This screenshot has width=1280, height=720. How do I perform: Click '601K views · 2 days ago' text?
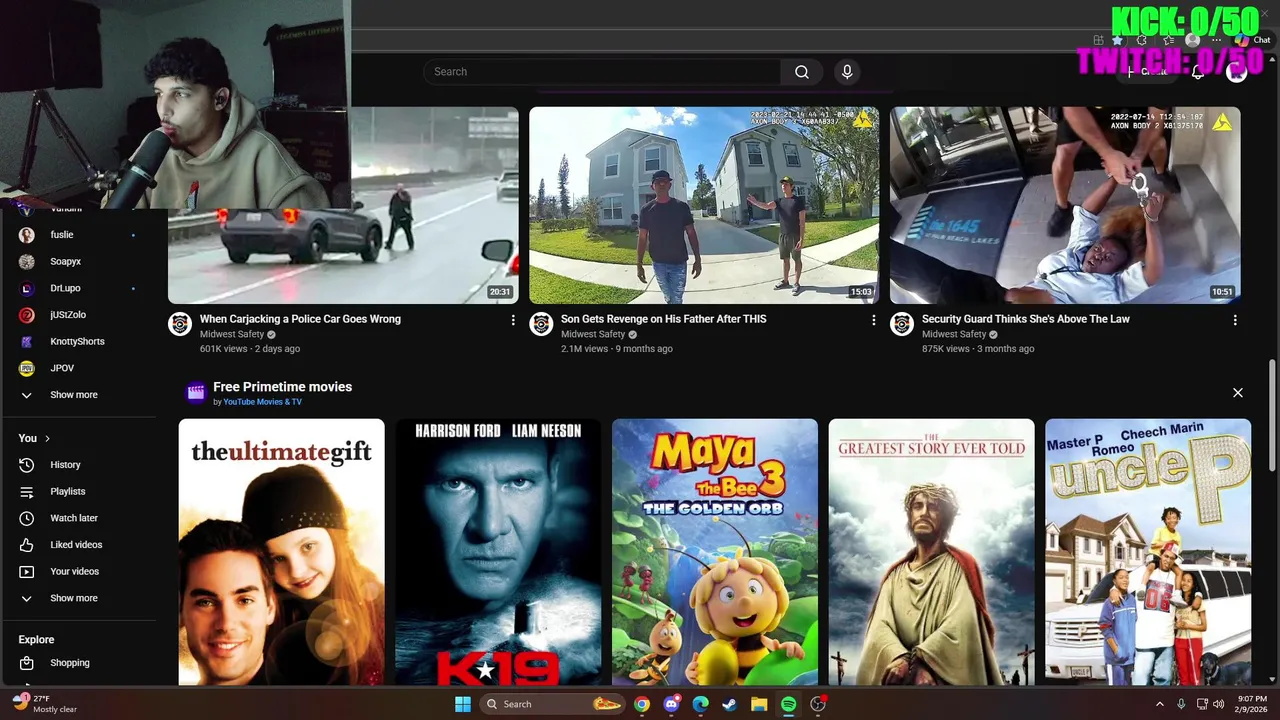pos(250,349)
